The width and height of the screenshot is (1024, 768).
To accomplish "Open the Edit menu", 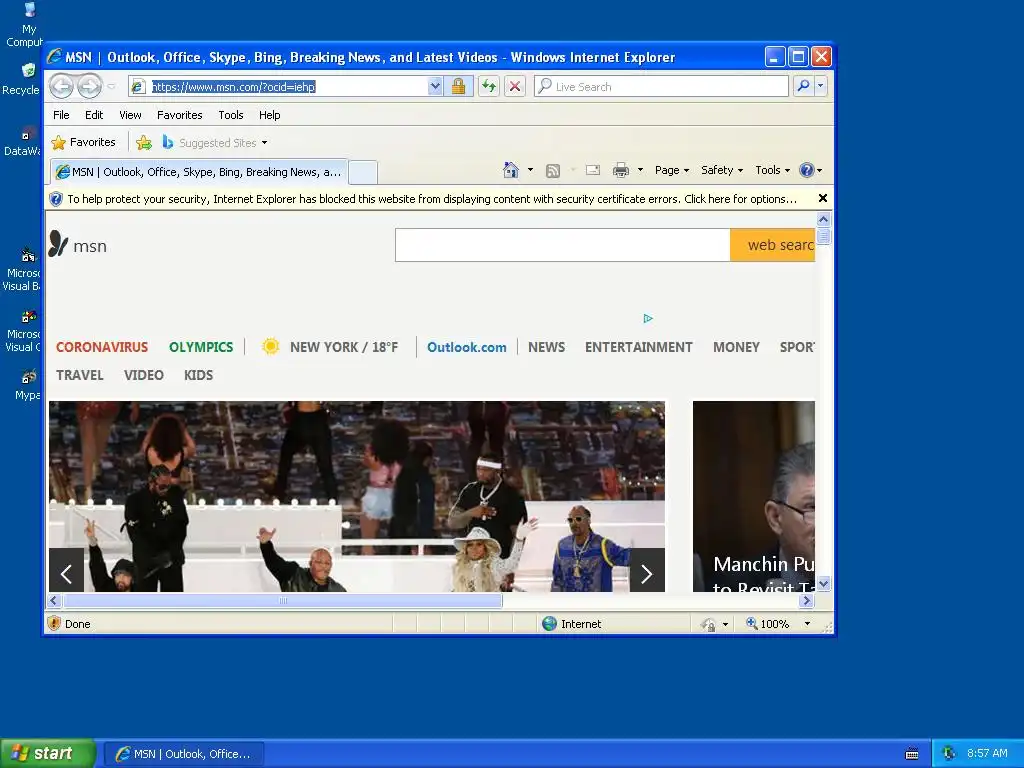I will (94, 115).
